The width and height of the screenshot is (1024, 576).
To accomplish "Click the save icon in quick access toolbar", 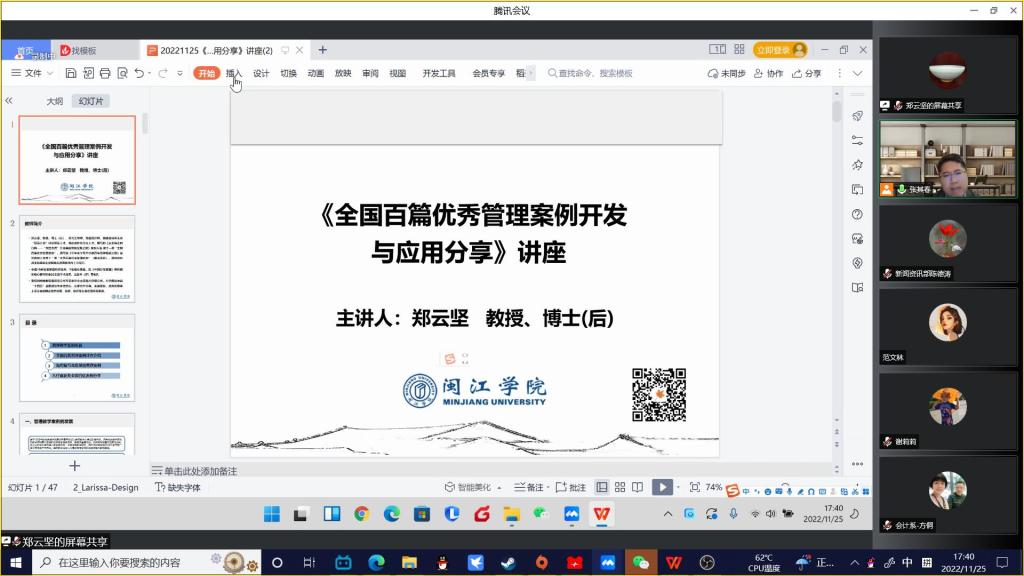I will click(71, 73).
